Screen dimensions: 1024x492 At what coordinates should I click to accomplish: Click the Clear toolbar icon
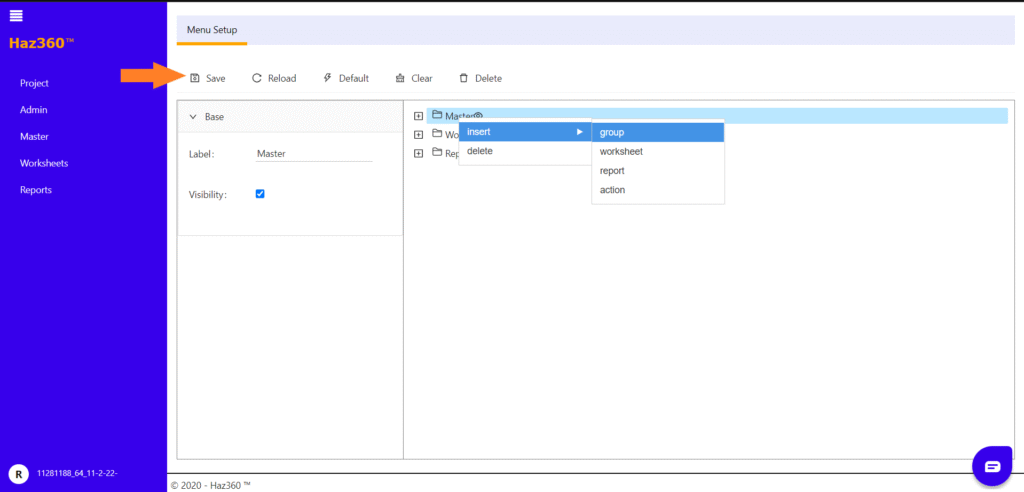tap(400, 78)
